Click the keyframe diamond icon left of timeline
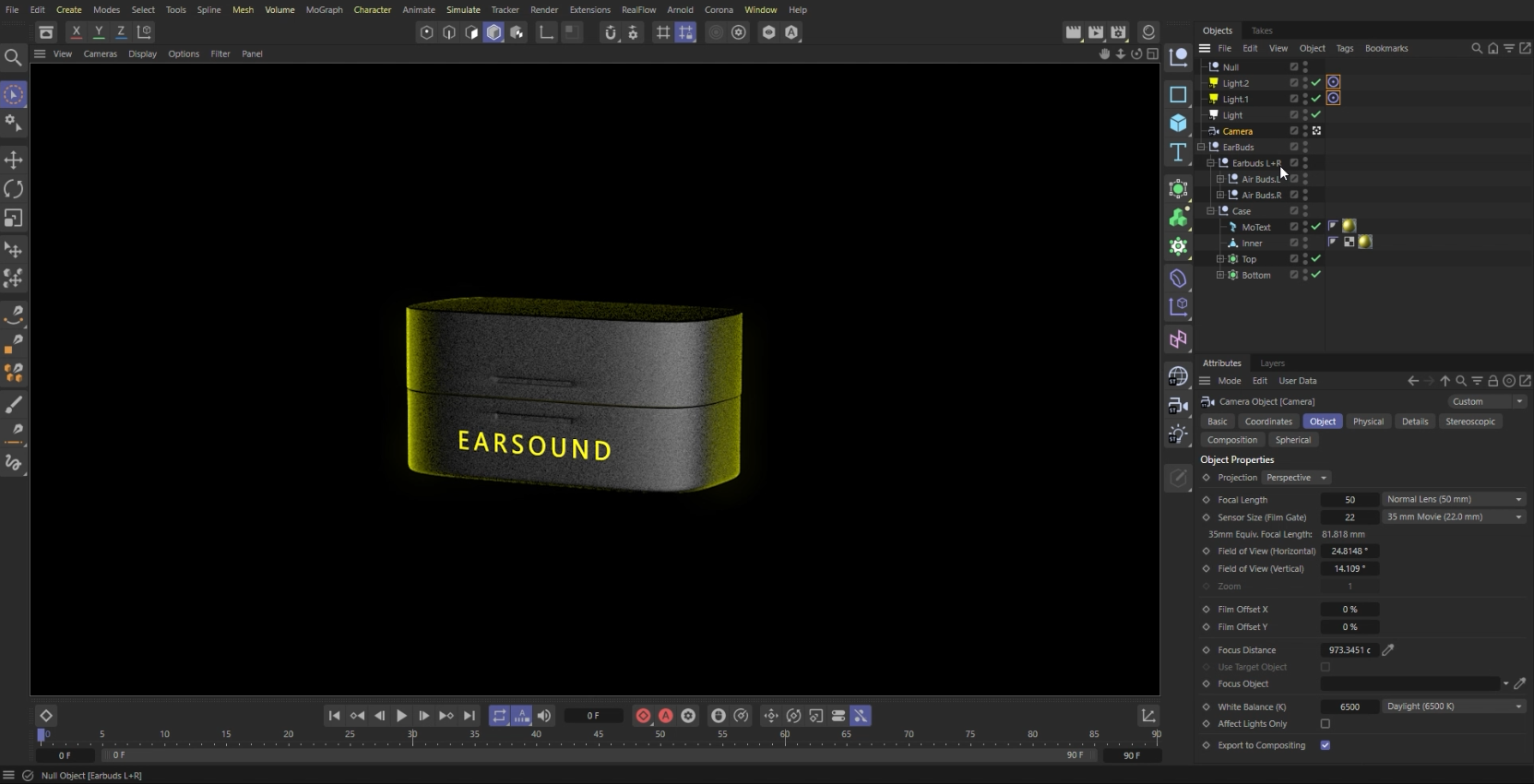Screen dimensions: 1534x784 click(x=46, y=716)
